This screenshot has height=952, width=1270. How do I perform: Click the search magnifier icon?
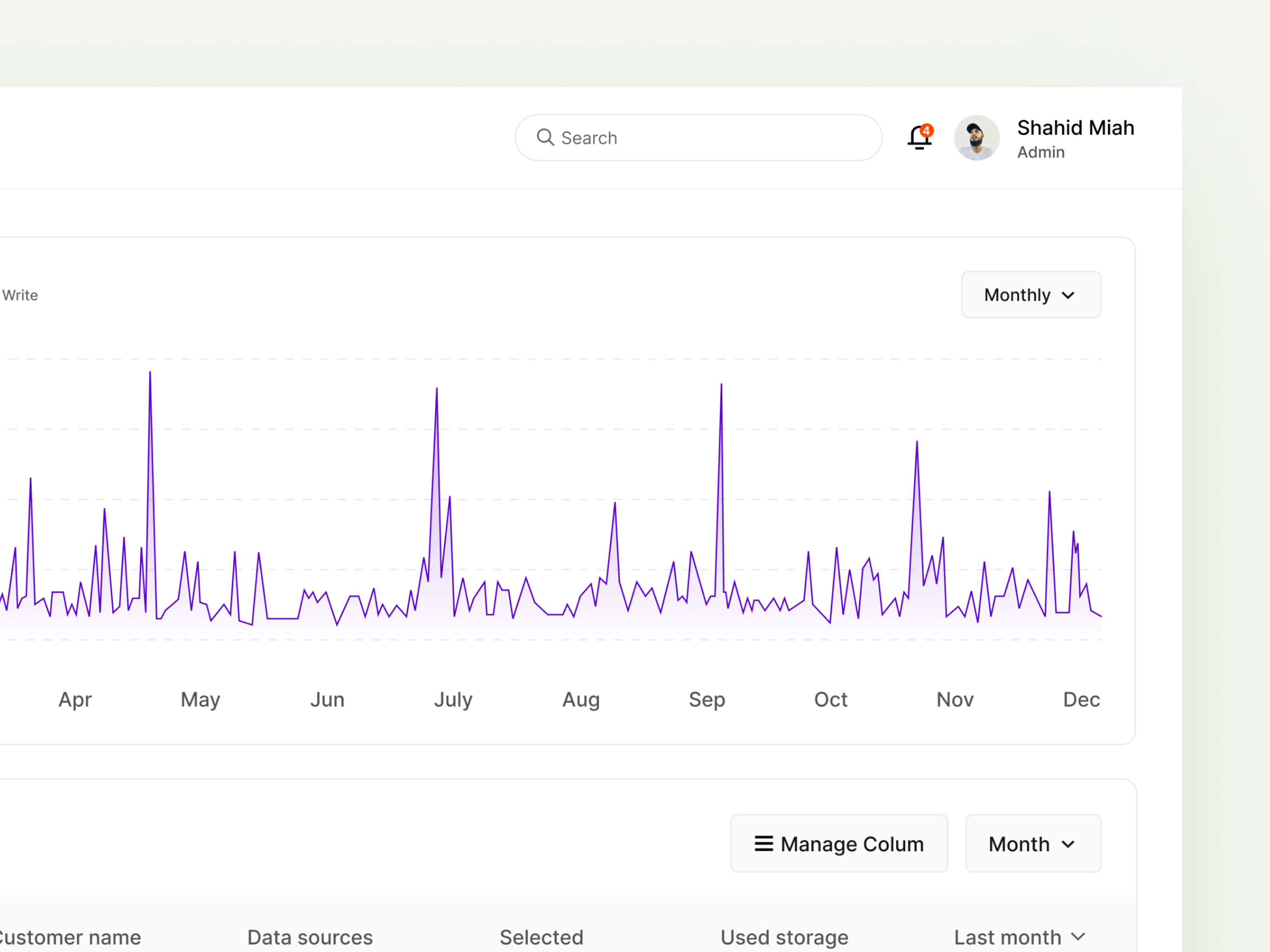tap(546, 138)
